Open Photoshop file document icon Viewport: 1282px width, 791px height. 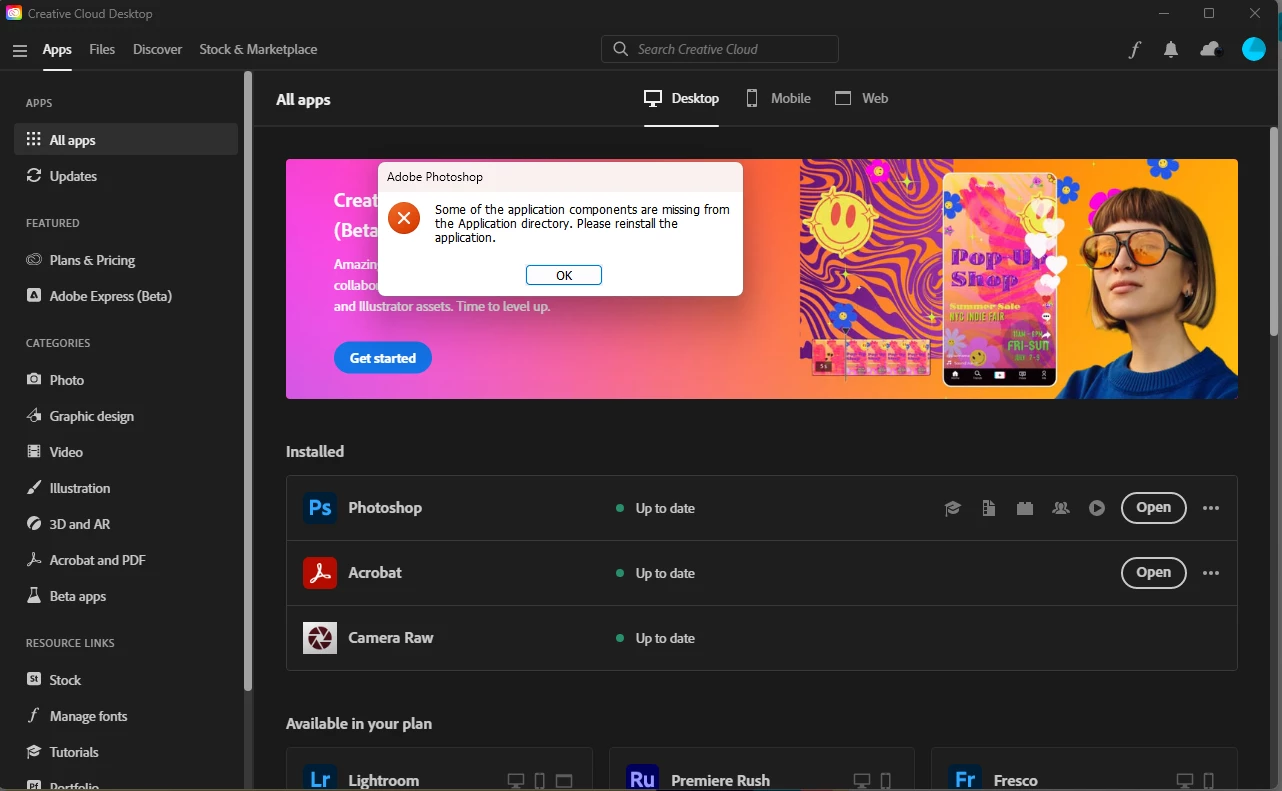tap(989, 508)
